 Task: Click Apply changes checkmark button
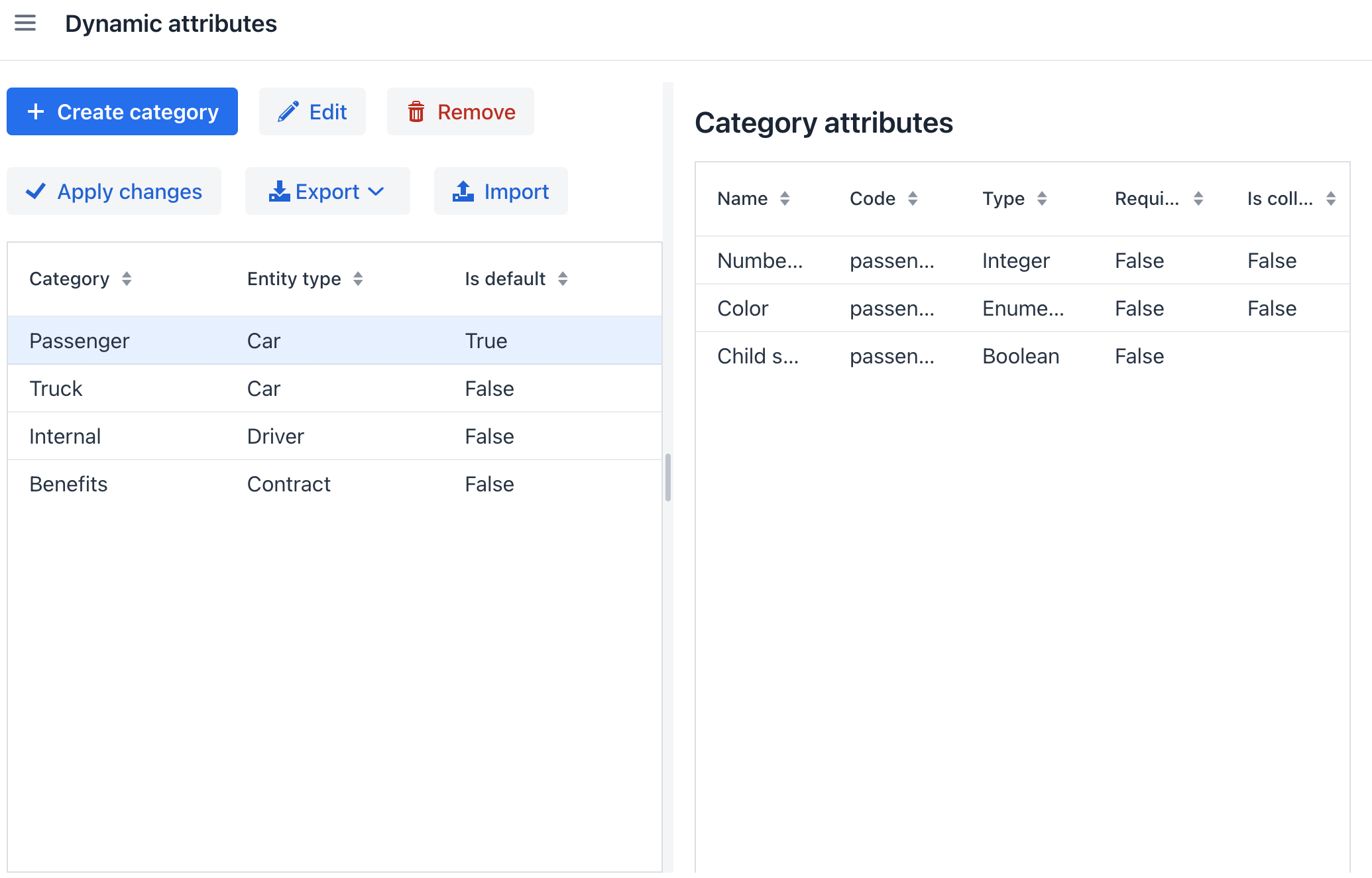114,191
